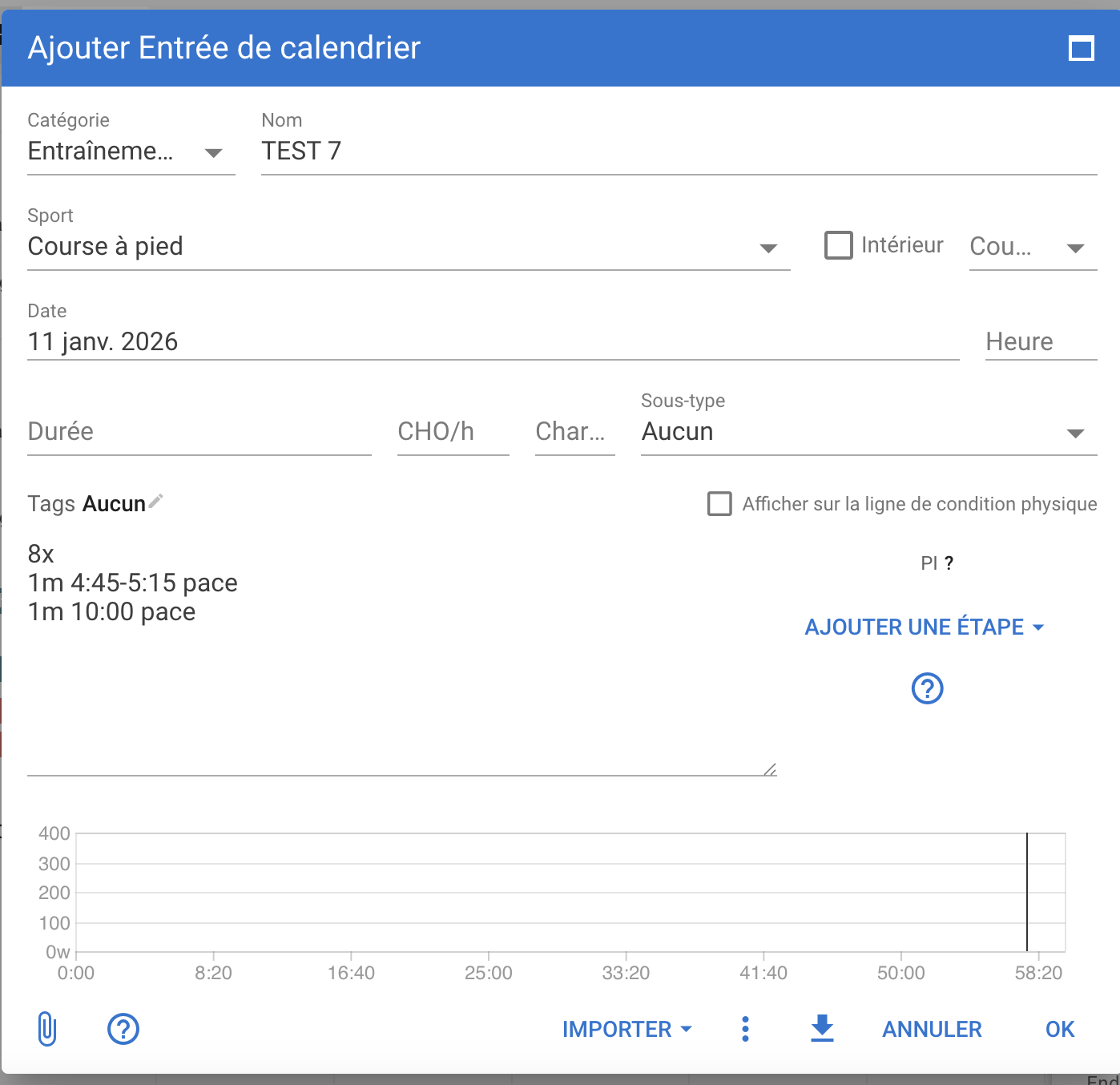The image size is (1120, 1085).
Task: Confirm the entry with the OK button
Action: point(1059,1029)
